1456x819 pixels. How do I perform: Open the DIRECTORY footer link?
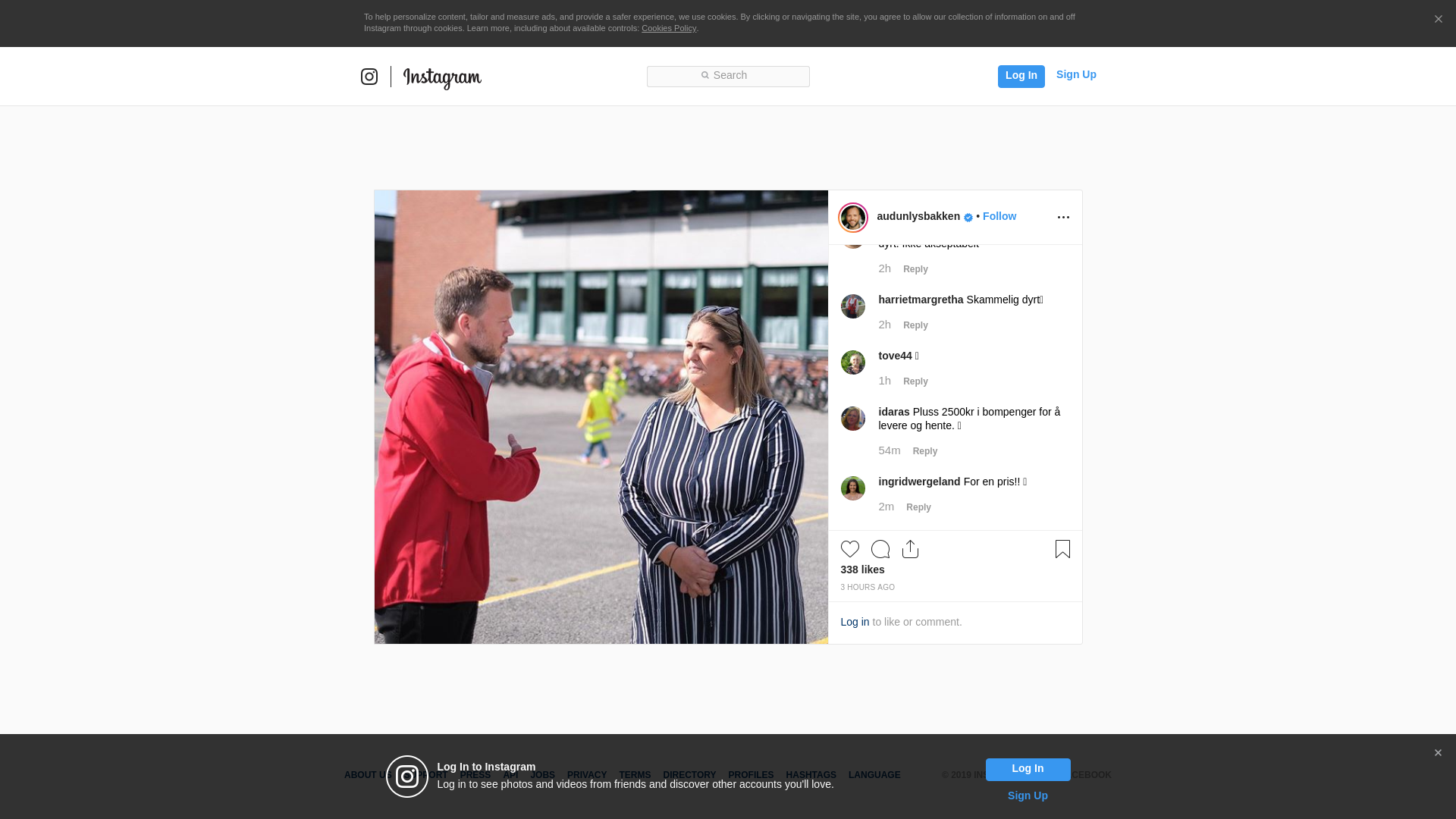pos(689,775)
